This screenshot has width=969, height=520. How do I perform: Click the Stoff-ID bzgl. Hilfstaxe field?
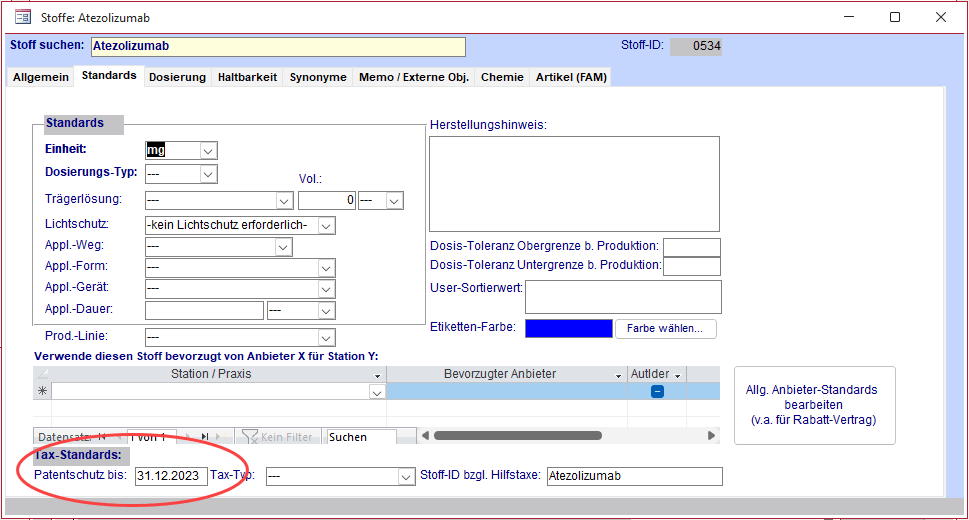pos(634,476)
